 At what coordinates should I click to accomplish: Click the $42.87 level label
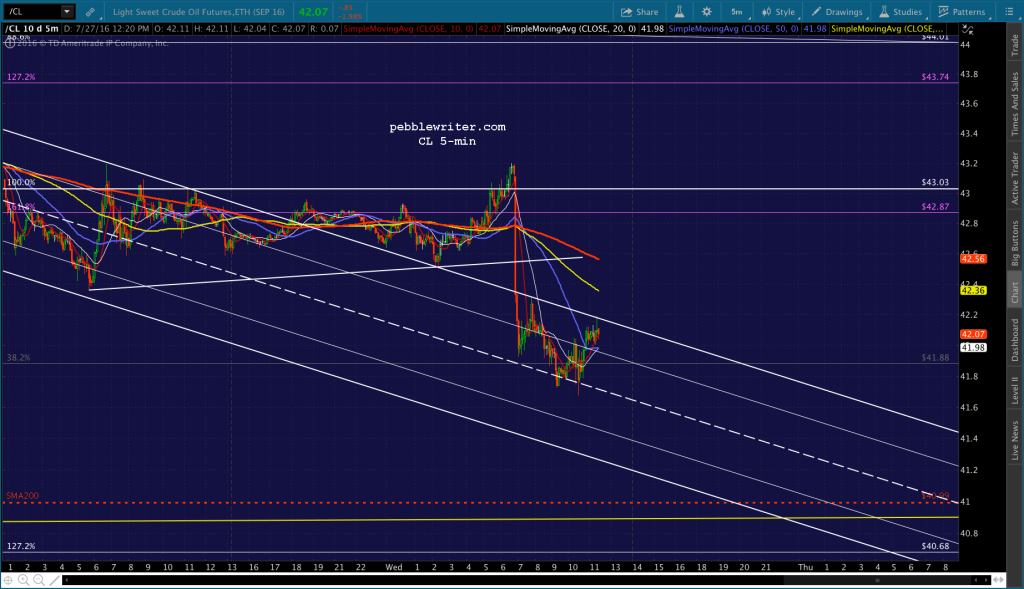[x=935, y=206]
